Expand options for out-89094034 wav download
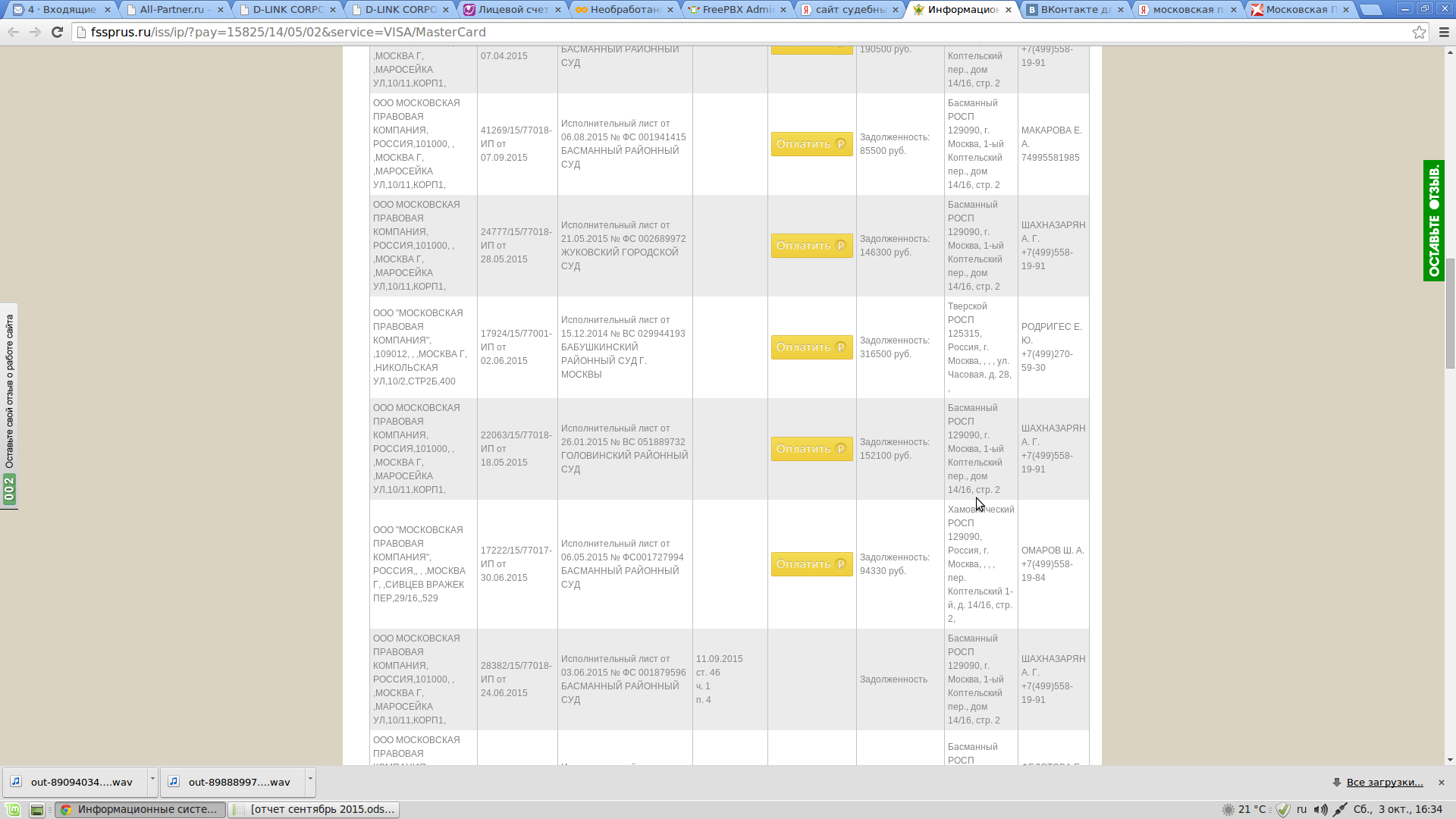 (x=152, y=781)
